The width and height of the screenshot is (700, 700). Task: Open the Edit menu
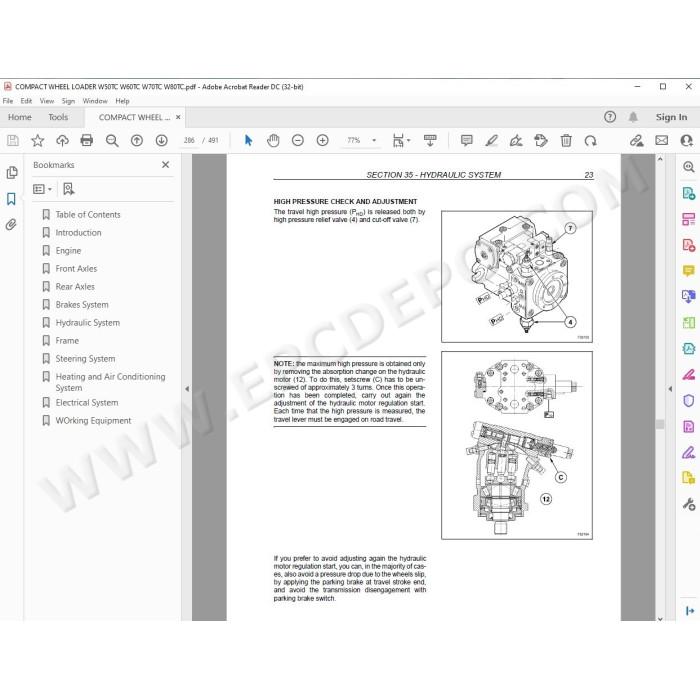tap(26, 101)
